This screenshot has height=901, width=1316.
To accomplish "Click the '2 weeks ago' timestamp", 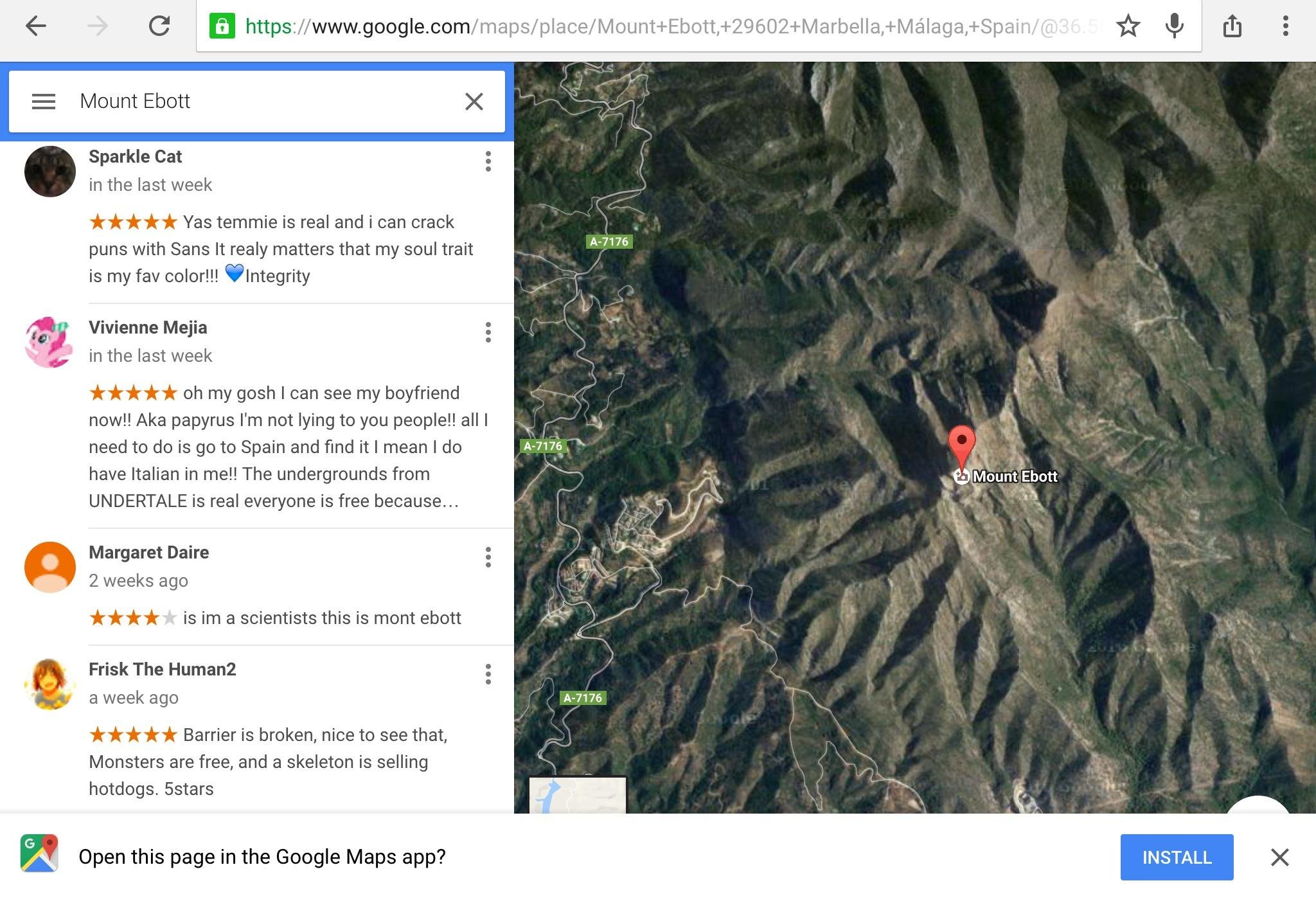I will point(138,581).
